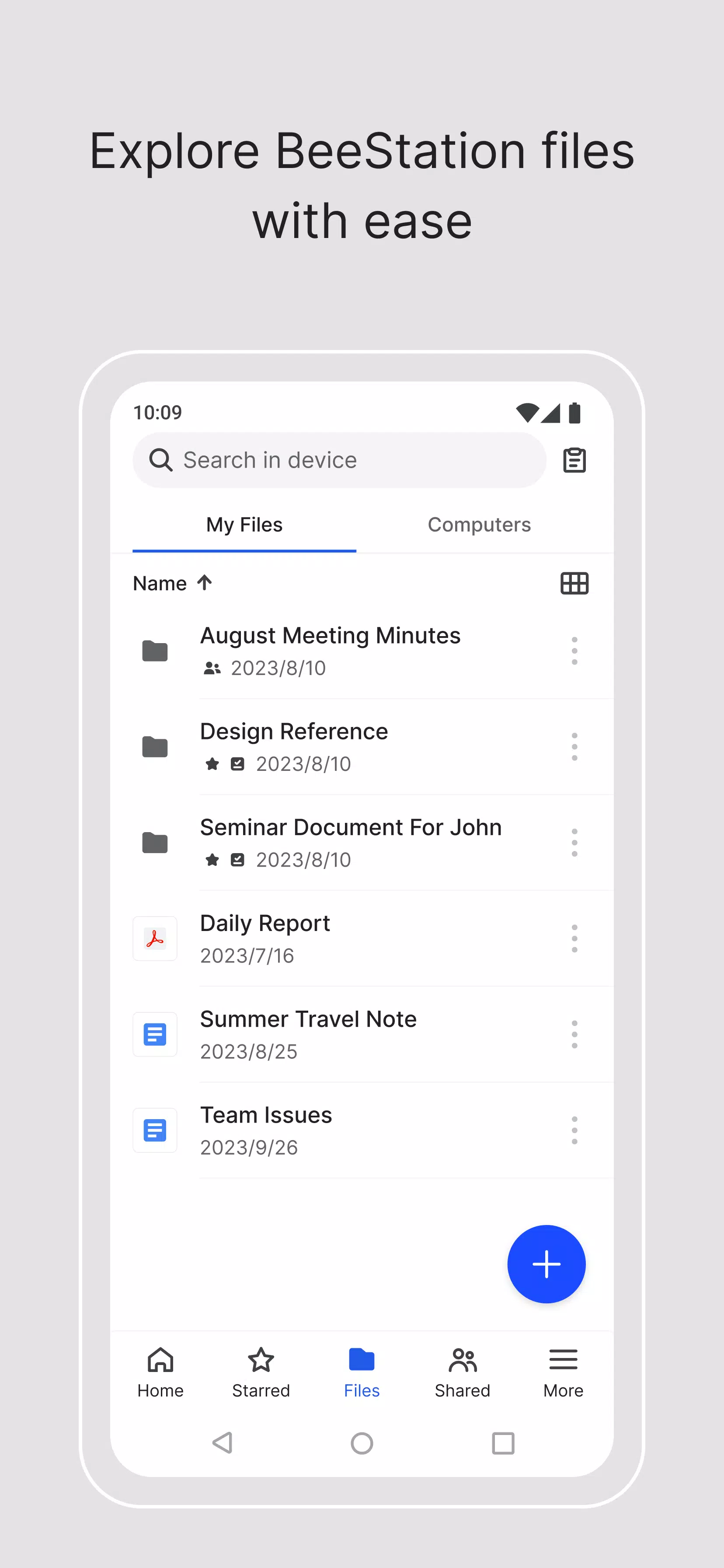The image size is (724, 1568).
Task: Tap shared people icon under August Meeting Minutes
Action: tap(212, 668)
